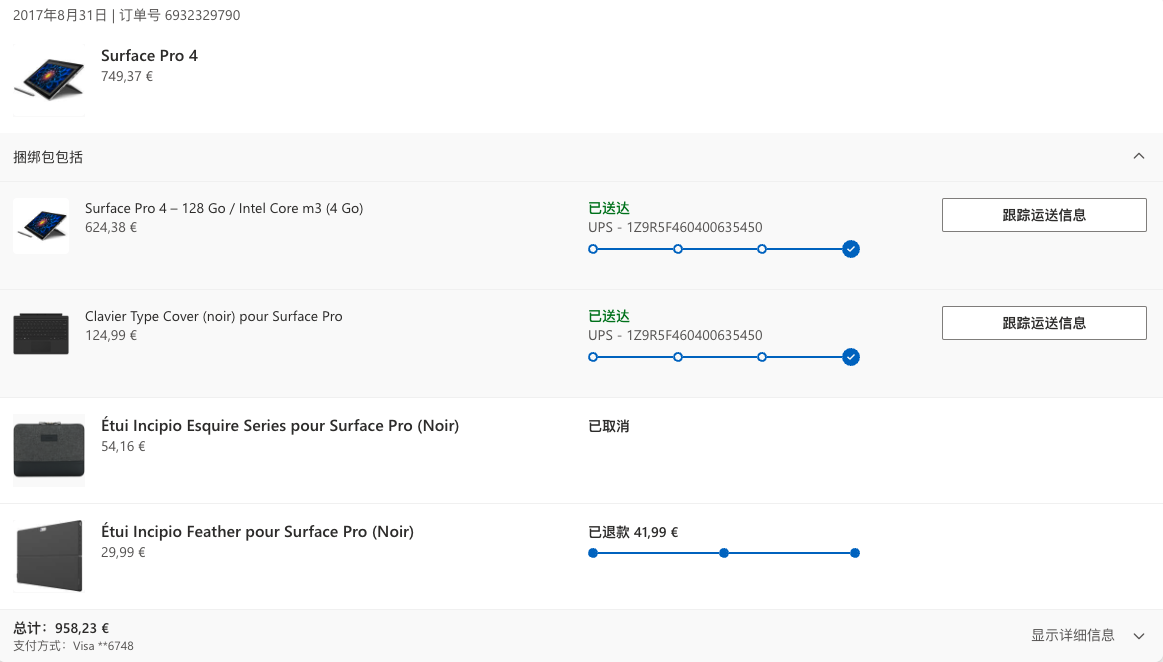This screenshot has height=662, width=1163.
Task: Click Étui Incipio Esquire Series product name
Action: click(x=280, y=426)
